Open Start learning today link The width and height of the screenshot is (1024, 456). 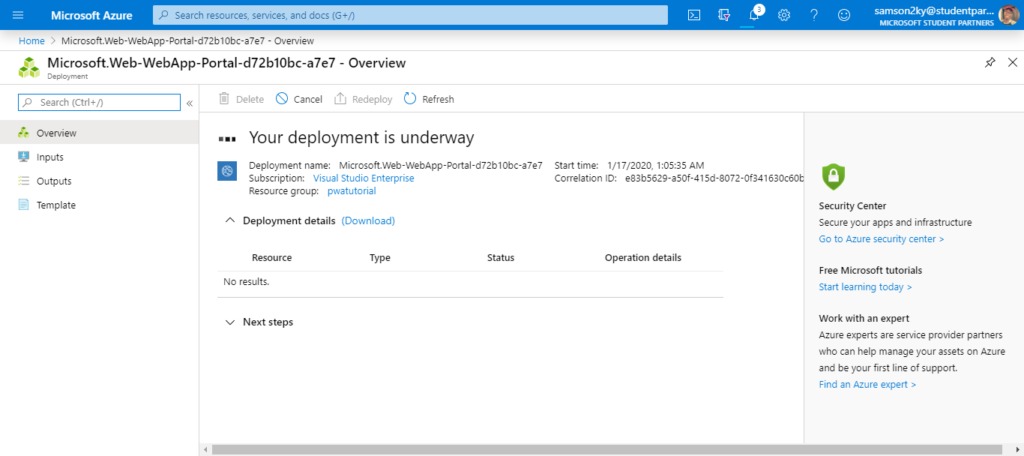(x=865, y=287)
